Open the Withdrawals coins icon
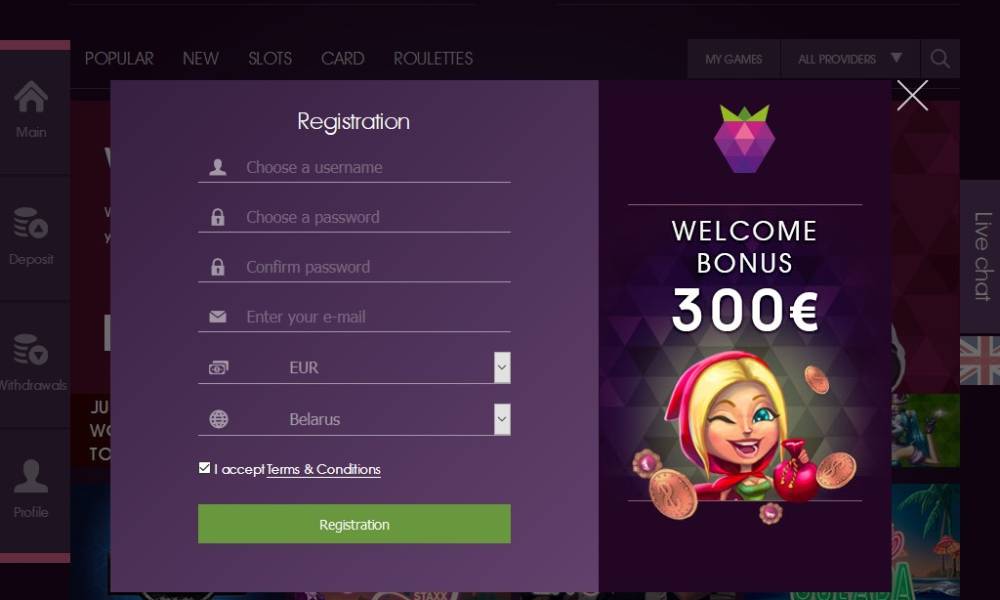This screenshot has width=1000, height=600. tap(31, 349)
